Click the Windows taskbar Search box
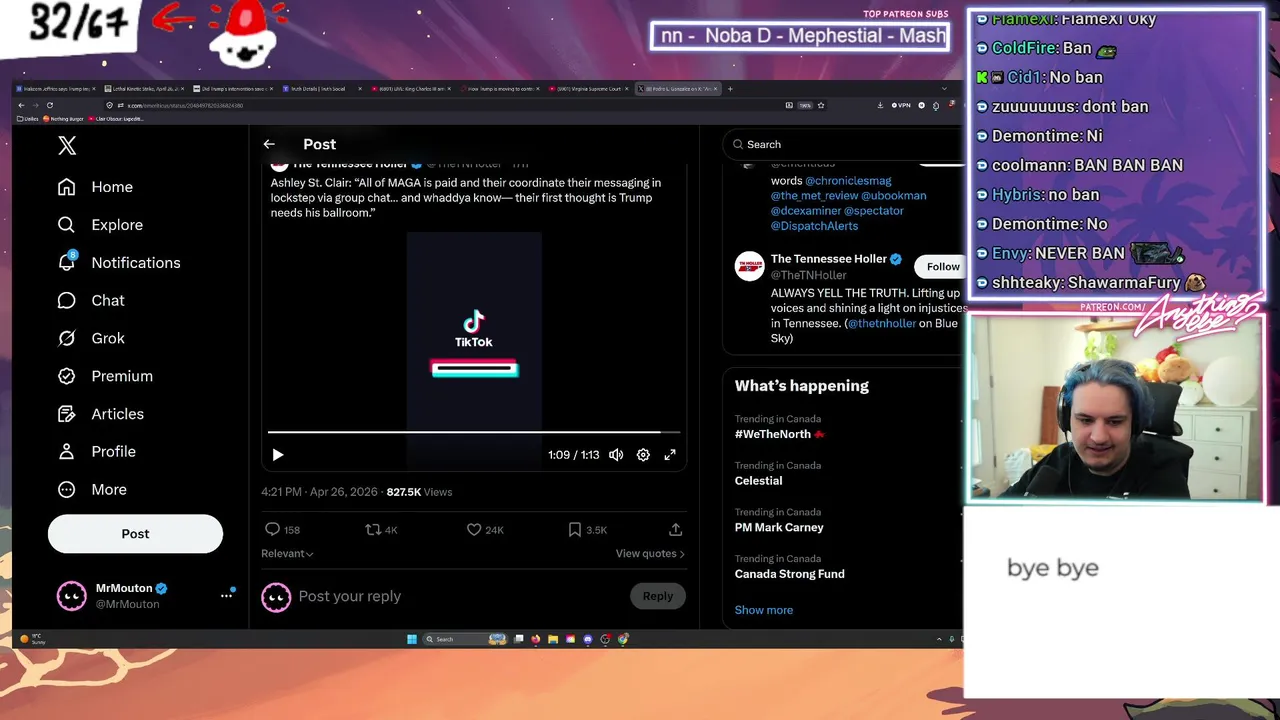 coord(465,639)
